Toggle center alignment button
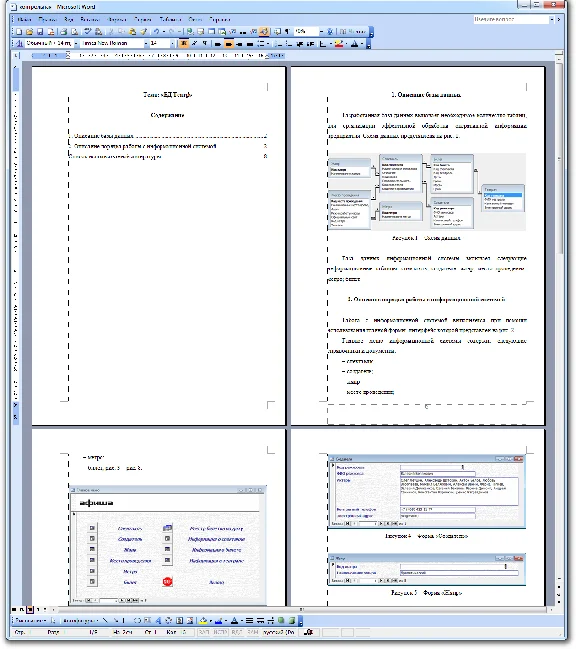The width and height of the screenshot is (576, 649). click(228, 43)
